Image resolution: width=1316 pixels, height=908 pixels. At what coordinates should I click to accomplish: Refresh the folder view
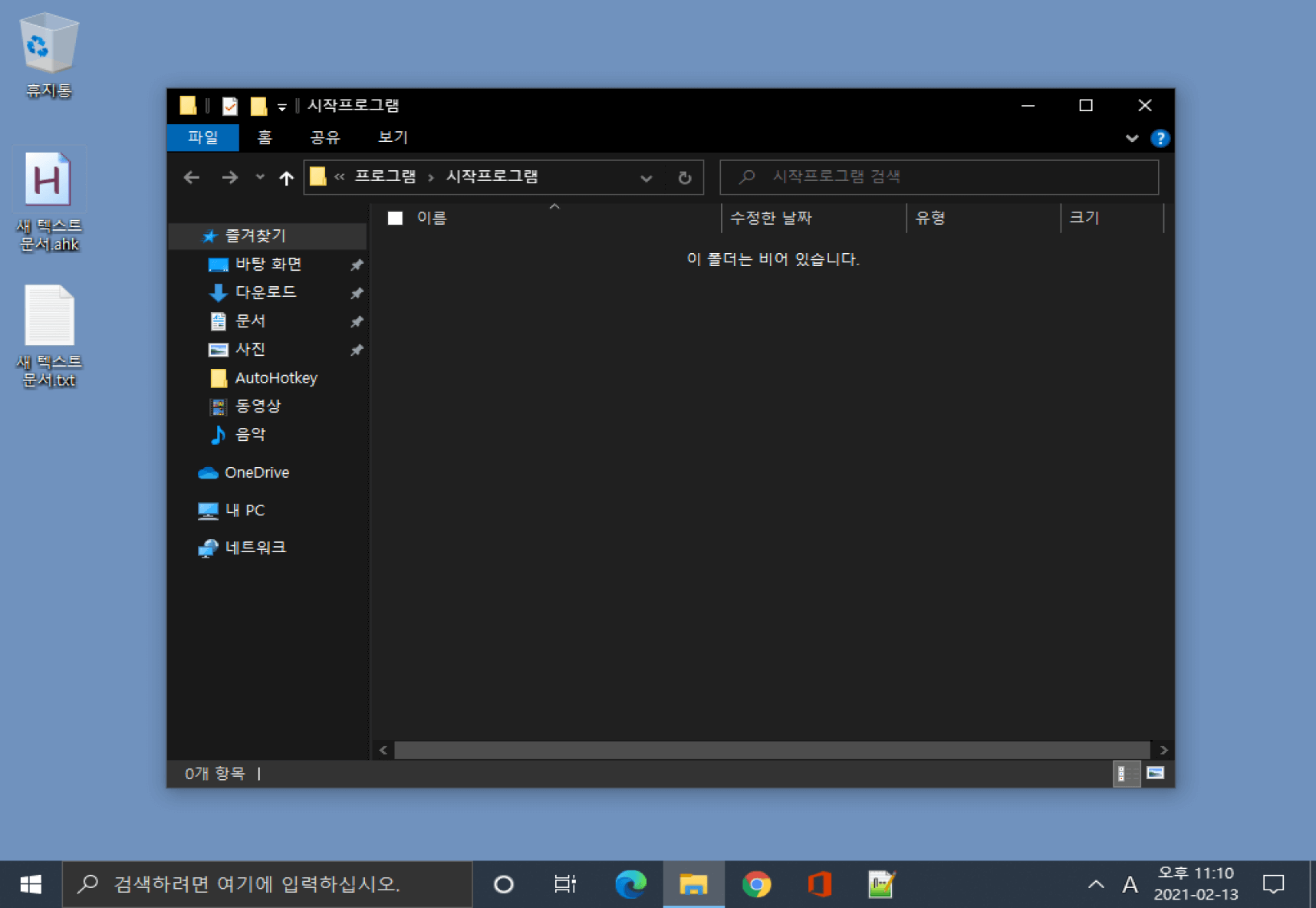click(x=685, y=177)
